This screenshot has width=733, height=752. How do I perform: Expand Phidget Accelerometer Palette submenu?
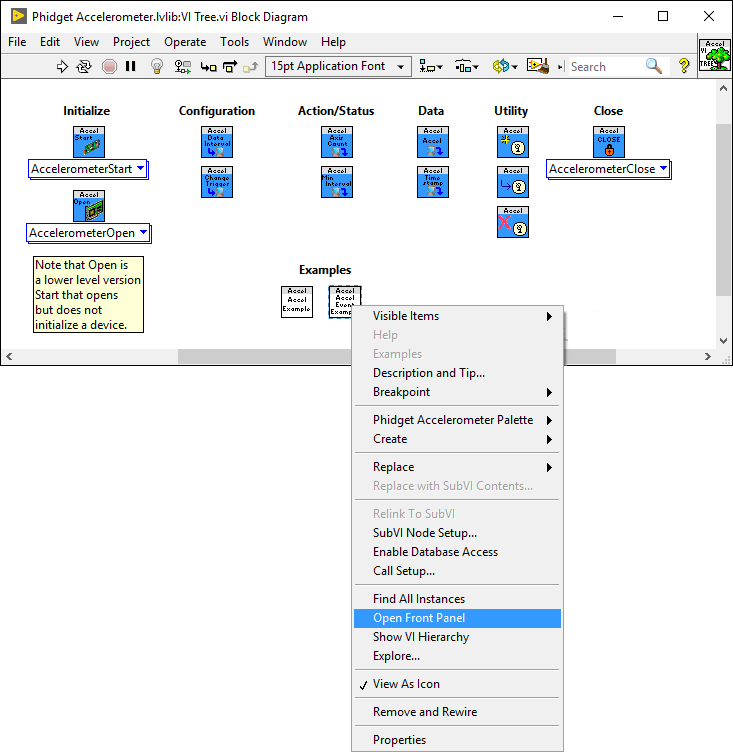tap(457, 420)
